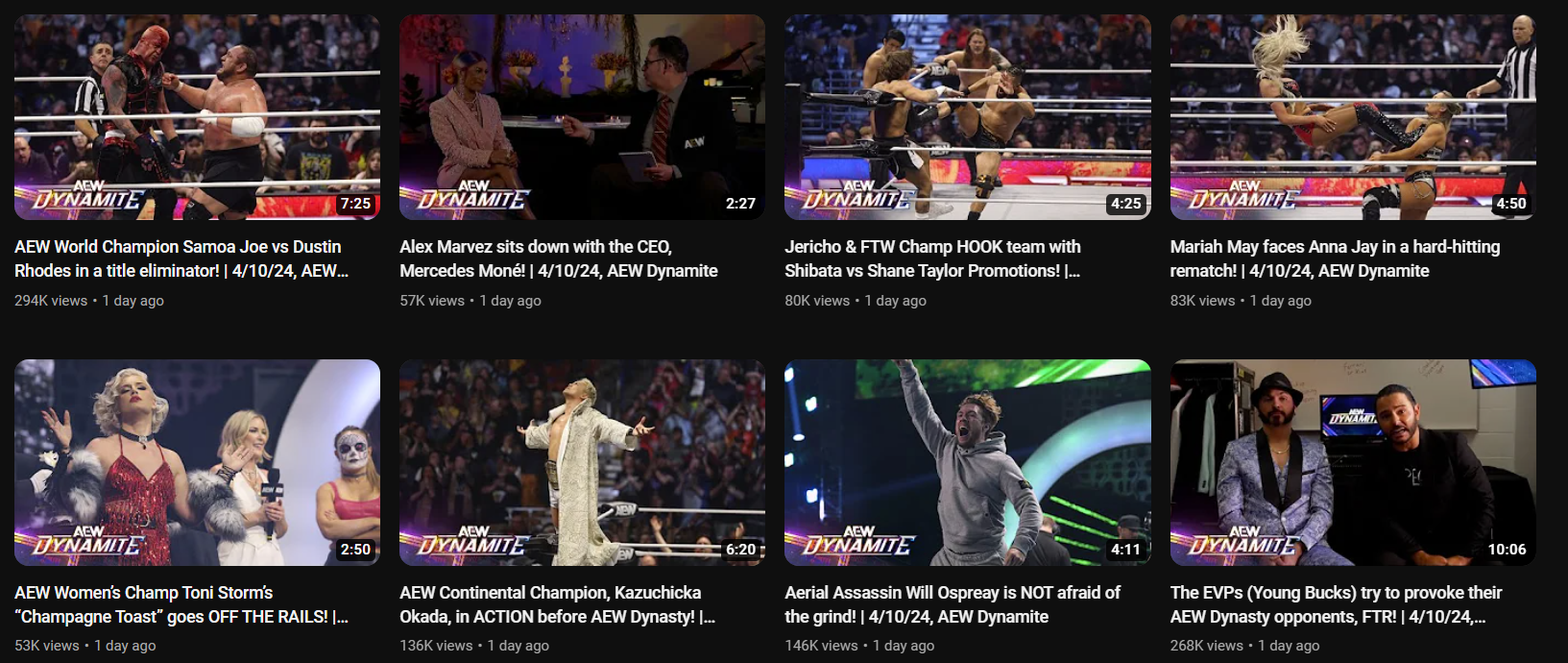
Task: Click title 'The EVPs (Young Bucks) try to provoke'
Action: 1336,604
